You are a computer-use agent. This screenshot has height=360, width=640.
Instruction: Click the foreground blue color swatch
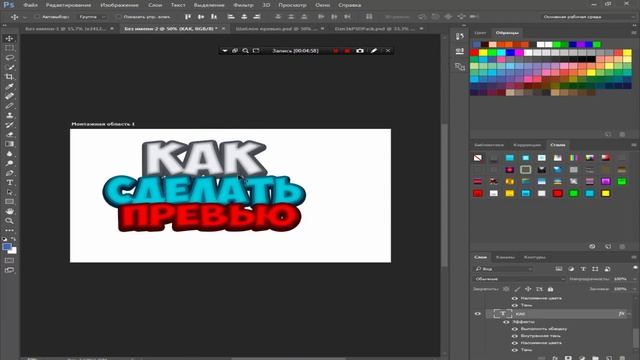[7, 247]
